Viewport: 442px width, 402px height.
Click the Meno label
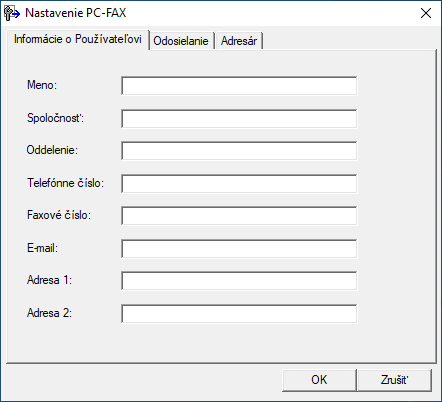[x=42, y=85]
